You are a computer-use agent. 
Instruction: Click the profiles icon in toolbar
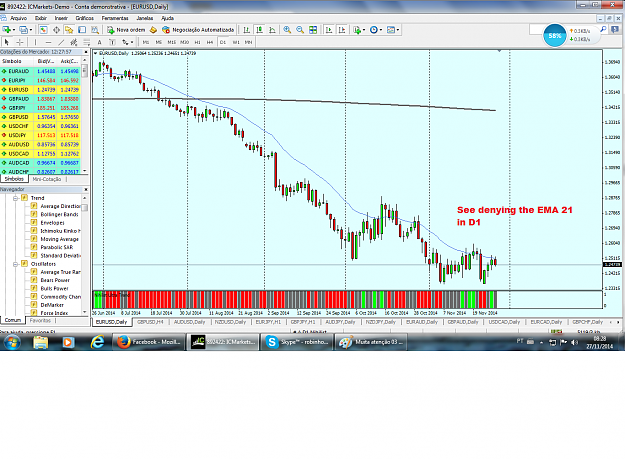24,30
